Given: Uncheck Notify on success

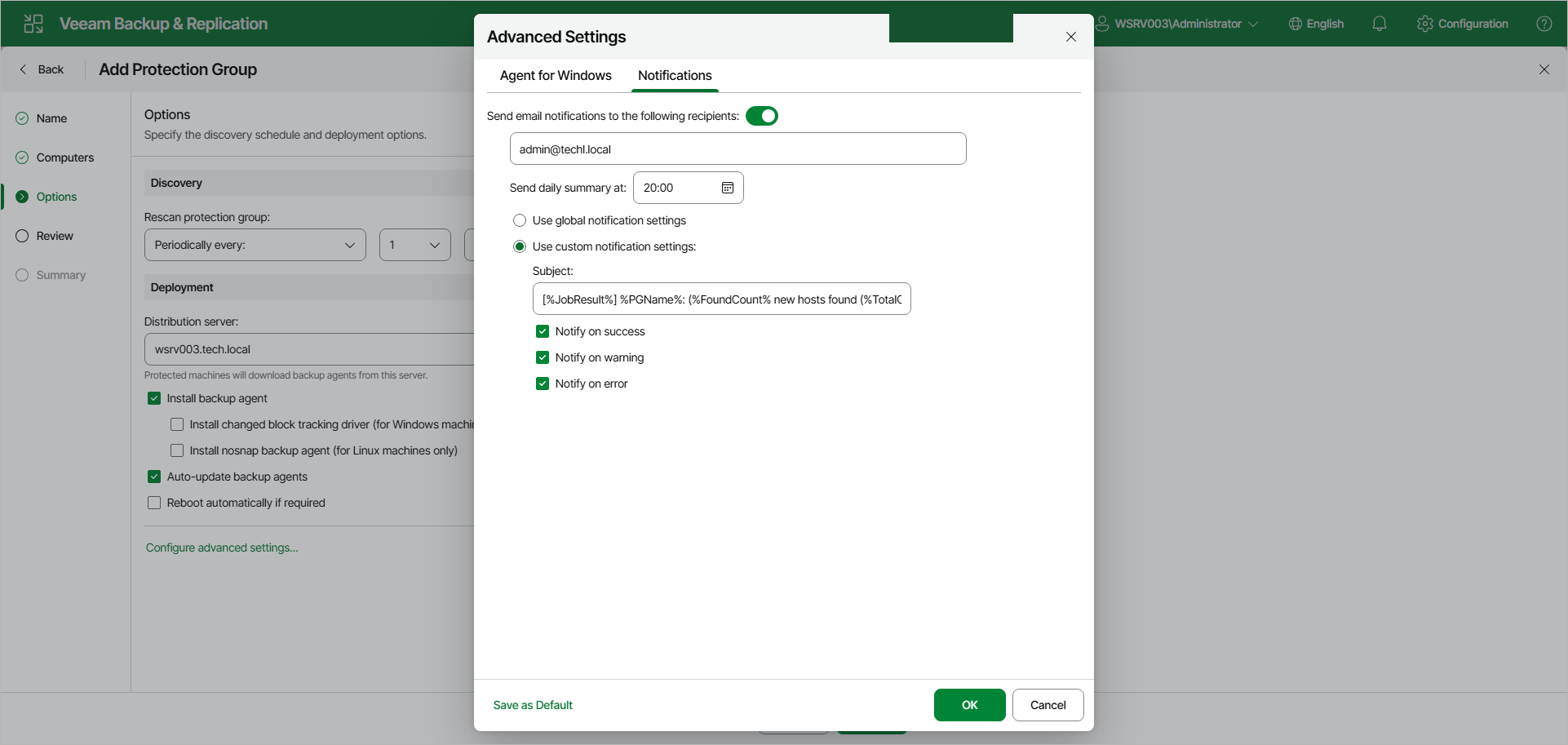Looking at the screenshot, I should click(x=543, y=331).
